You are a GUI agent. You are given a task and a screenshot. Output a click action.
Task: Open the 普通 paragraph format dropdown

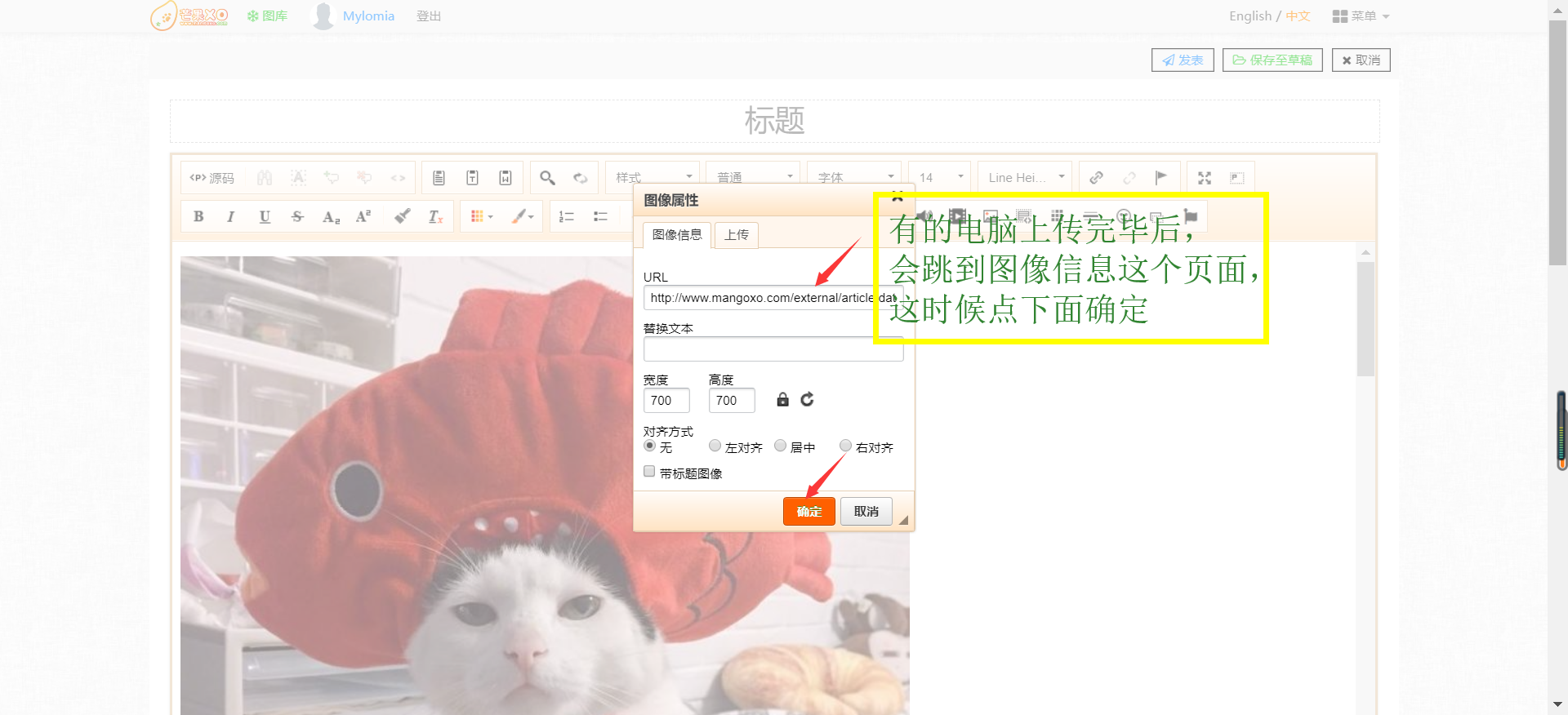point(754,177)
